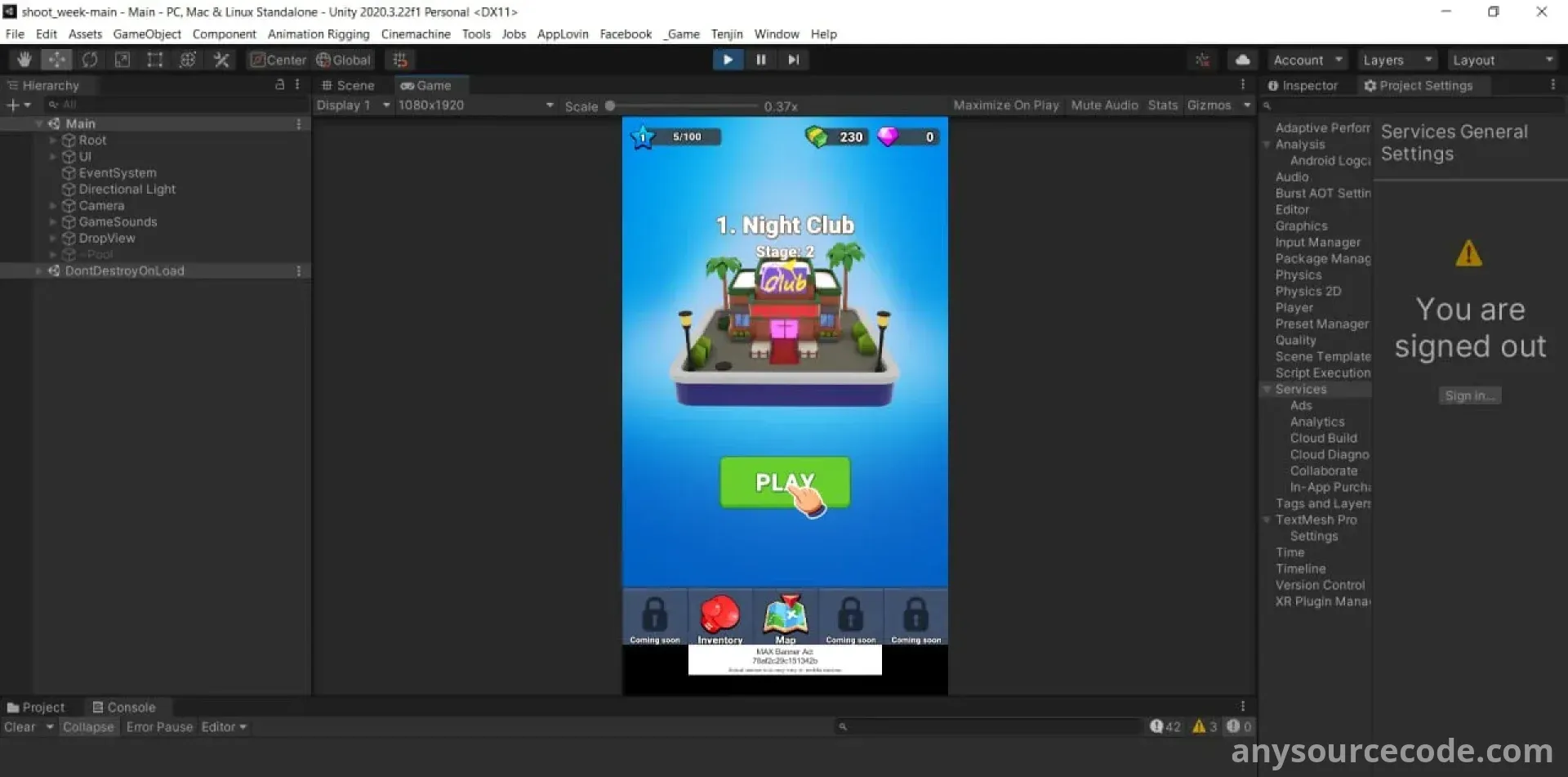The image size is (1568, 777).
Task: Click the Step frame button
Action: (x=793, y=60)
